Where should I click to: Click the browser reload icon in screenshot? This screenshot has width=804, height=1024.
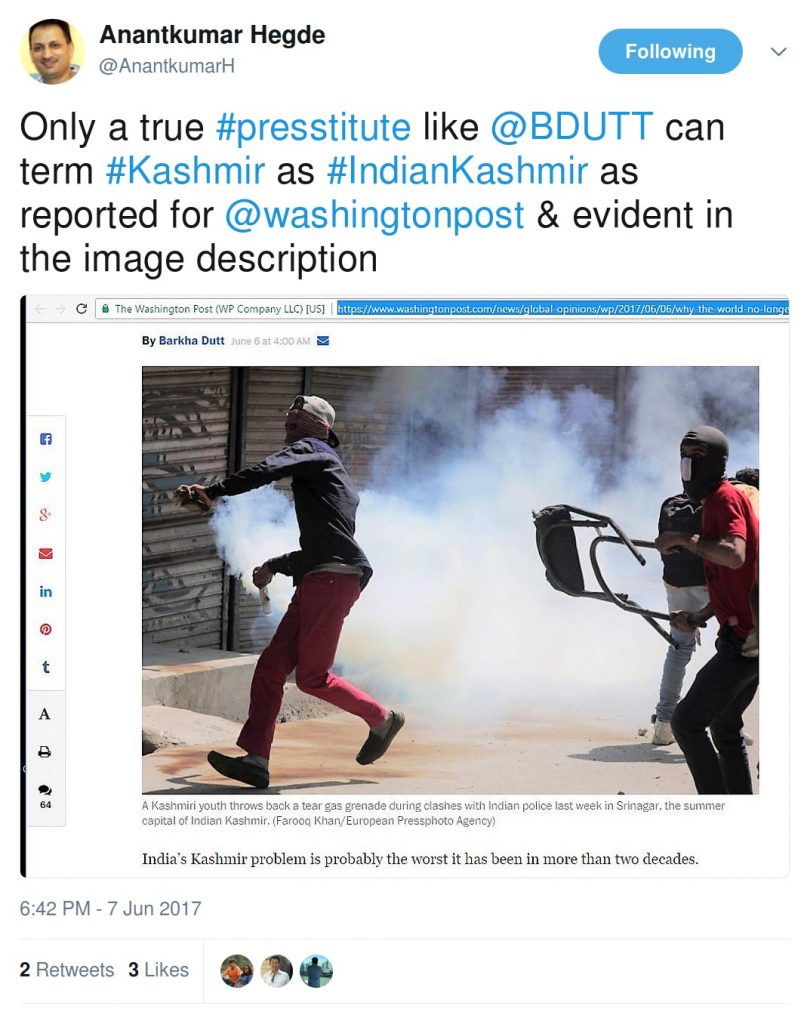[x=82, y=308]
